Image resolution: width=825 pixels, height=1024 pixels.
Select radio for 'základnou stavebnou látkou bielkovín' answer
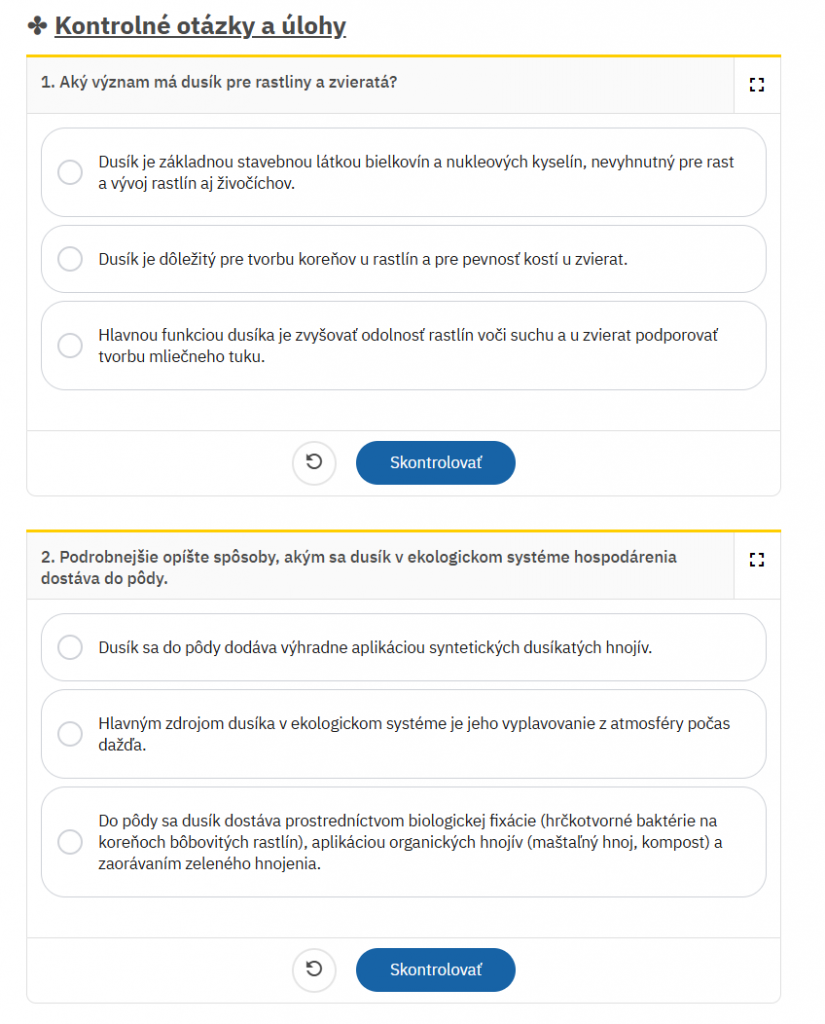(70, 173)
